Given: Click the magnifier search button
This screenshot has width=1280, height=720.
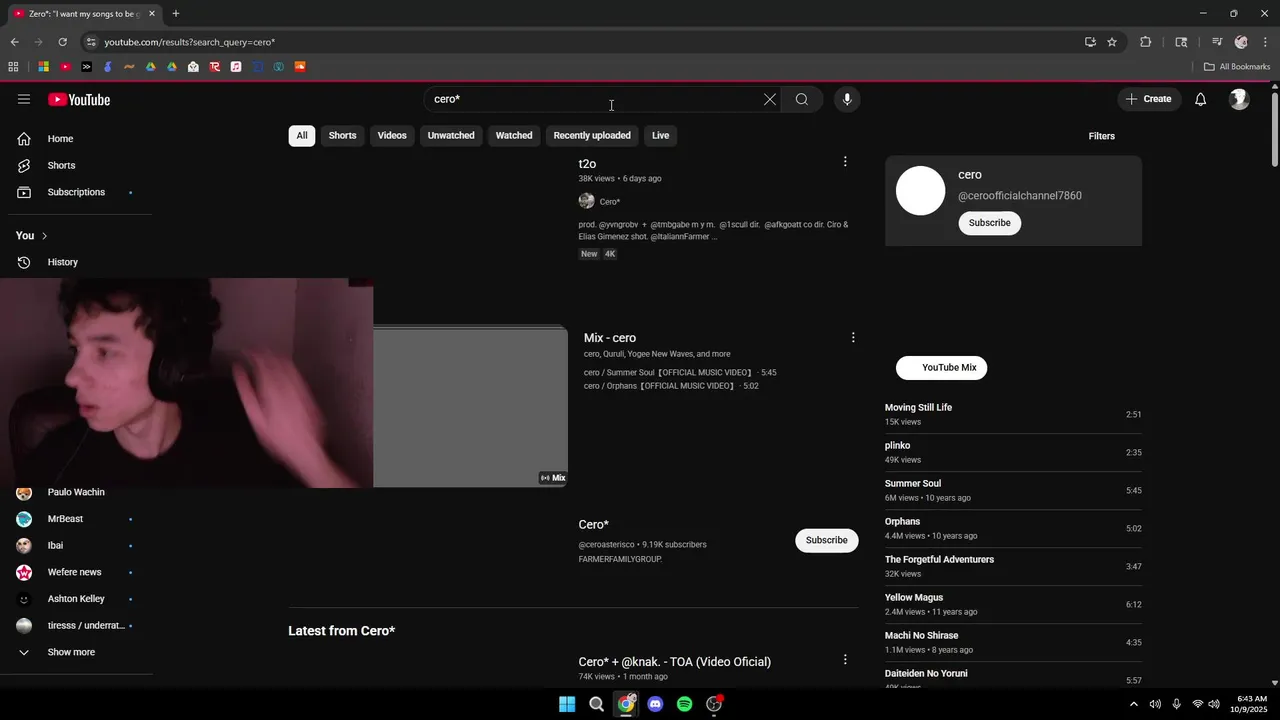Looking at the screenshot, I should [802, 99].
